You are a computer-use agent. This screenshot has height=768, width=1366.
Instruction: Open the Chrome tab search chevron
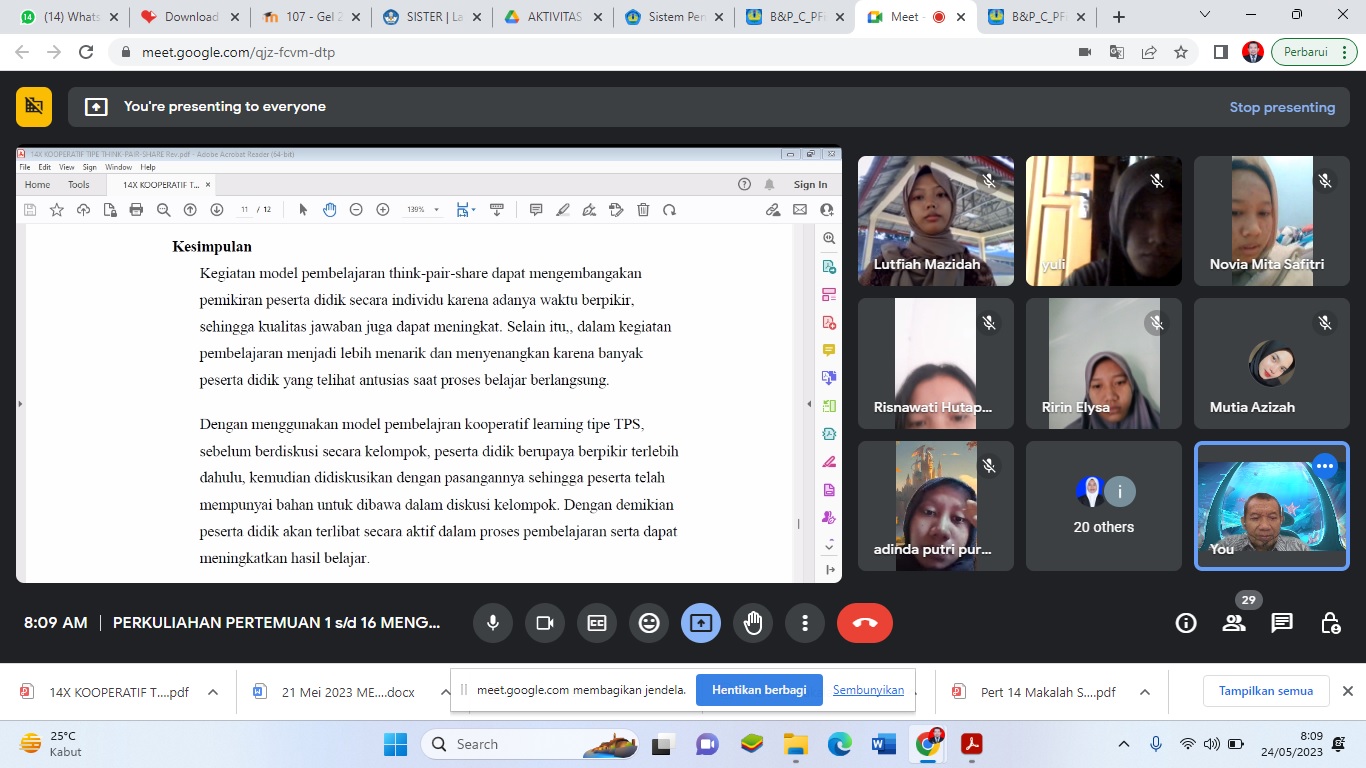[1205, 16]
